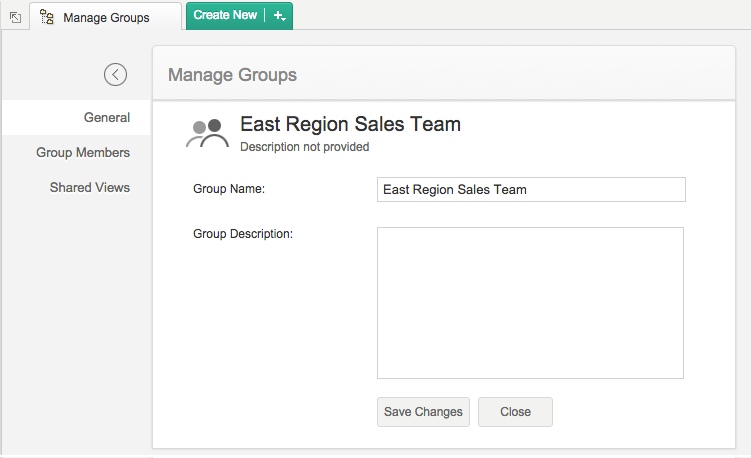The height and width of the screenshot is (458, 751).
Task: Click the Close button
Action: point(515,411)
